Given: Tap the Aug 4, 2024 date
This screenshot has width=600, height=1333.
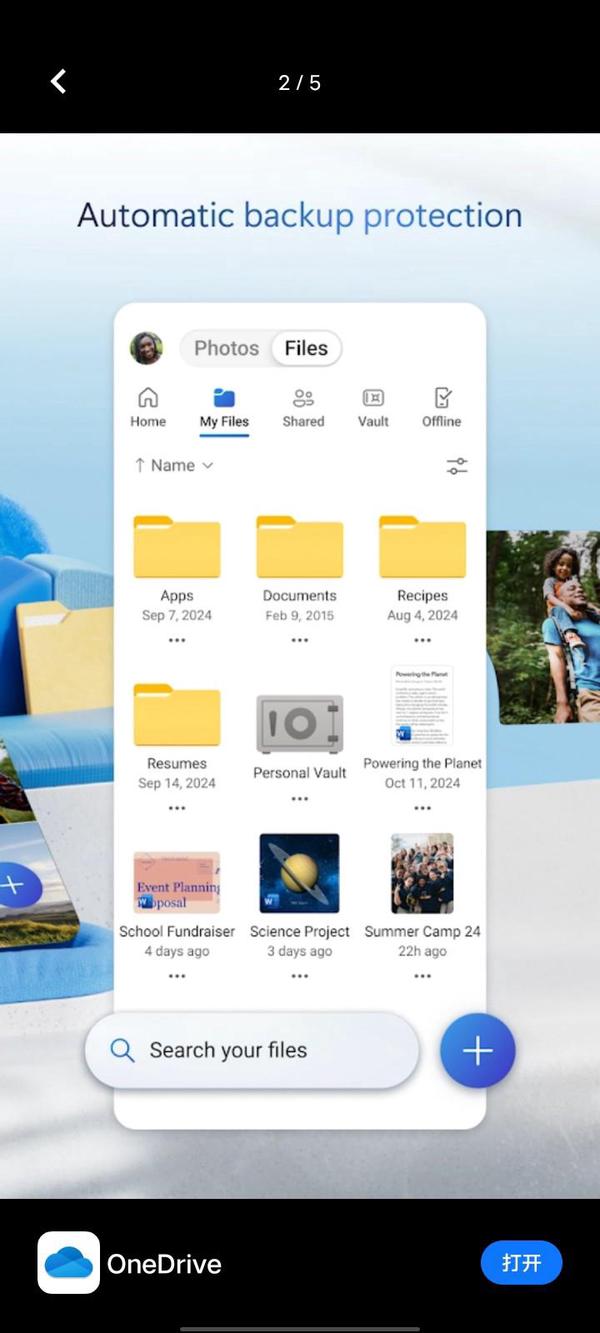Looking at the screenshot, I should click(422, 616).
